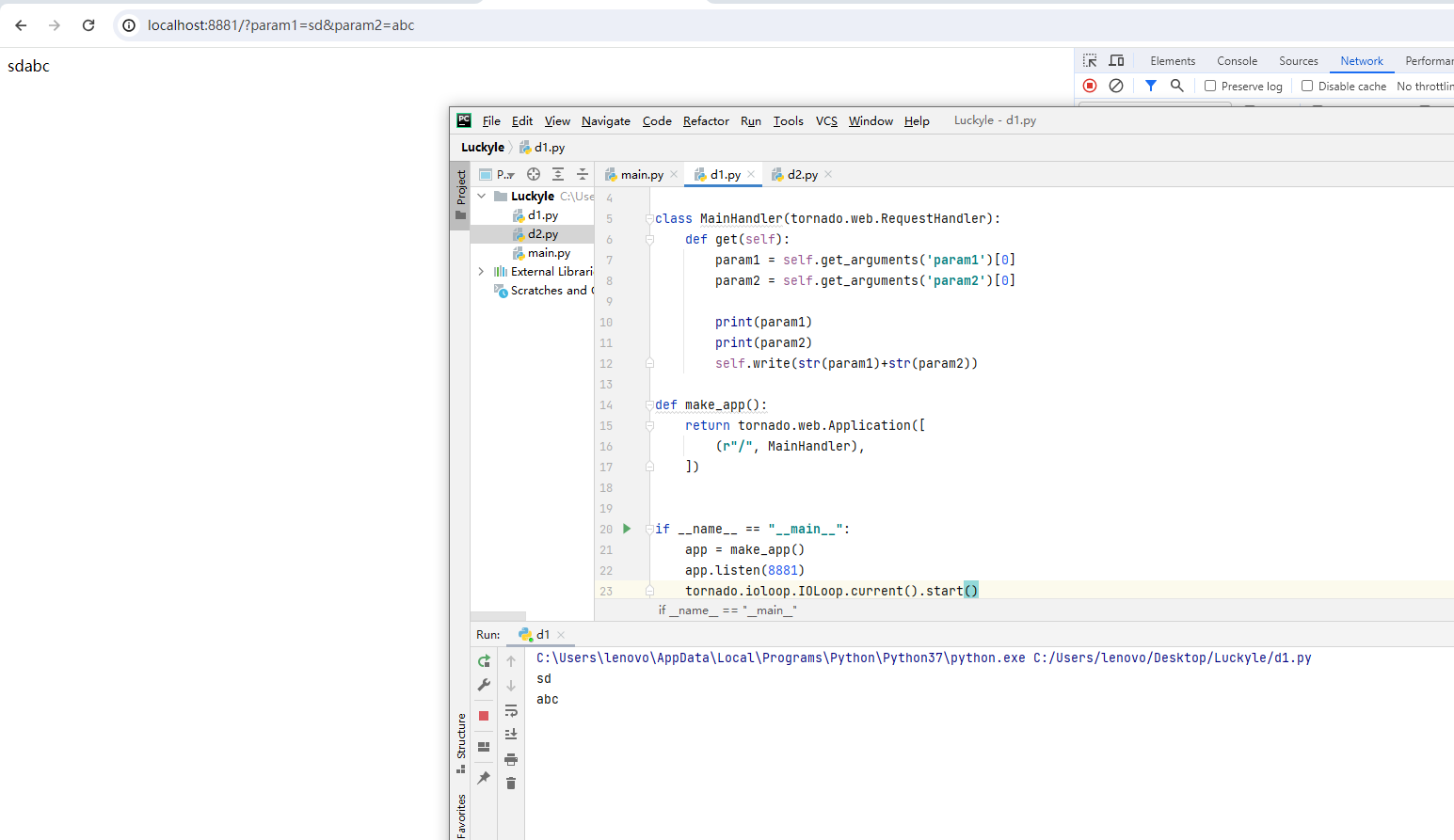Check the Disable cache option

tap(1307, 86)
